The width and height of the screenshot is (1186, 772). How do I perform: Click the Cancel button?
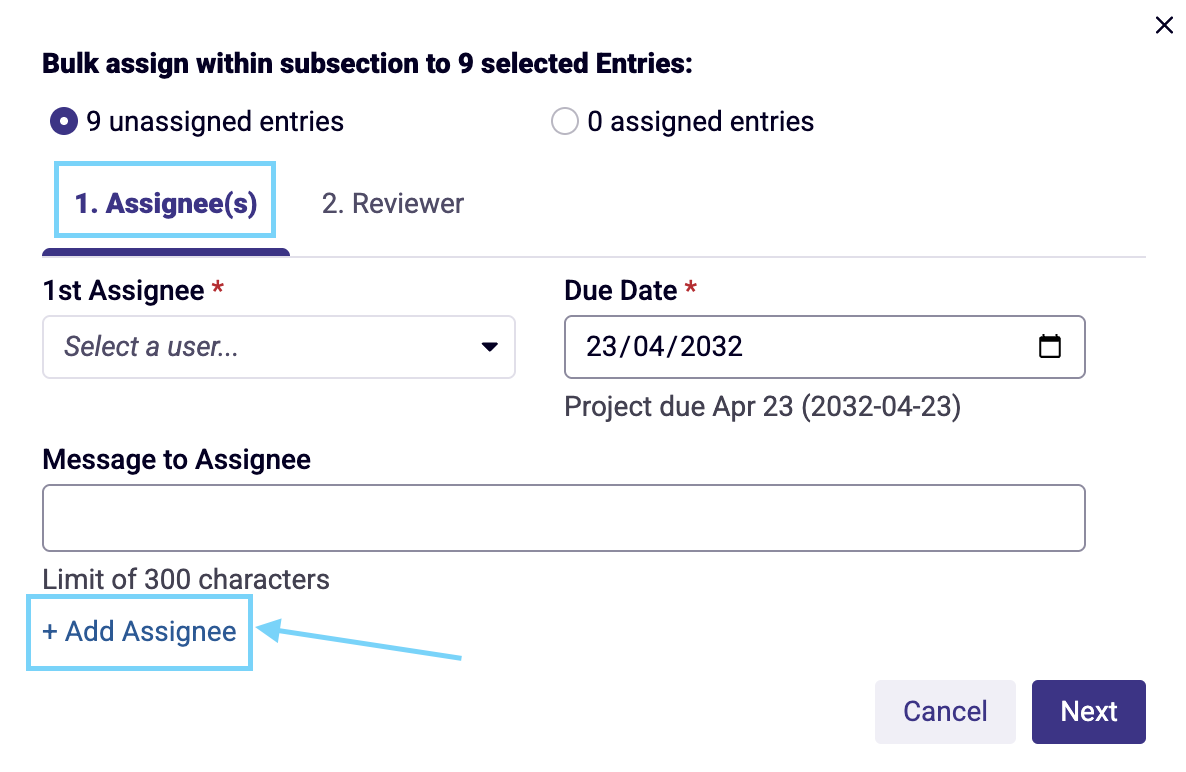(945, 712)
